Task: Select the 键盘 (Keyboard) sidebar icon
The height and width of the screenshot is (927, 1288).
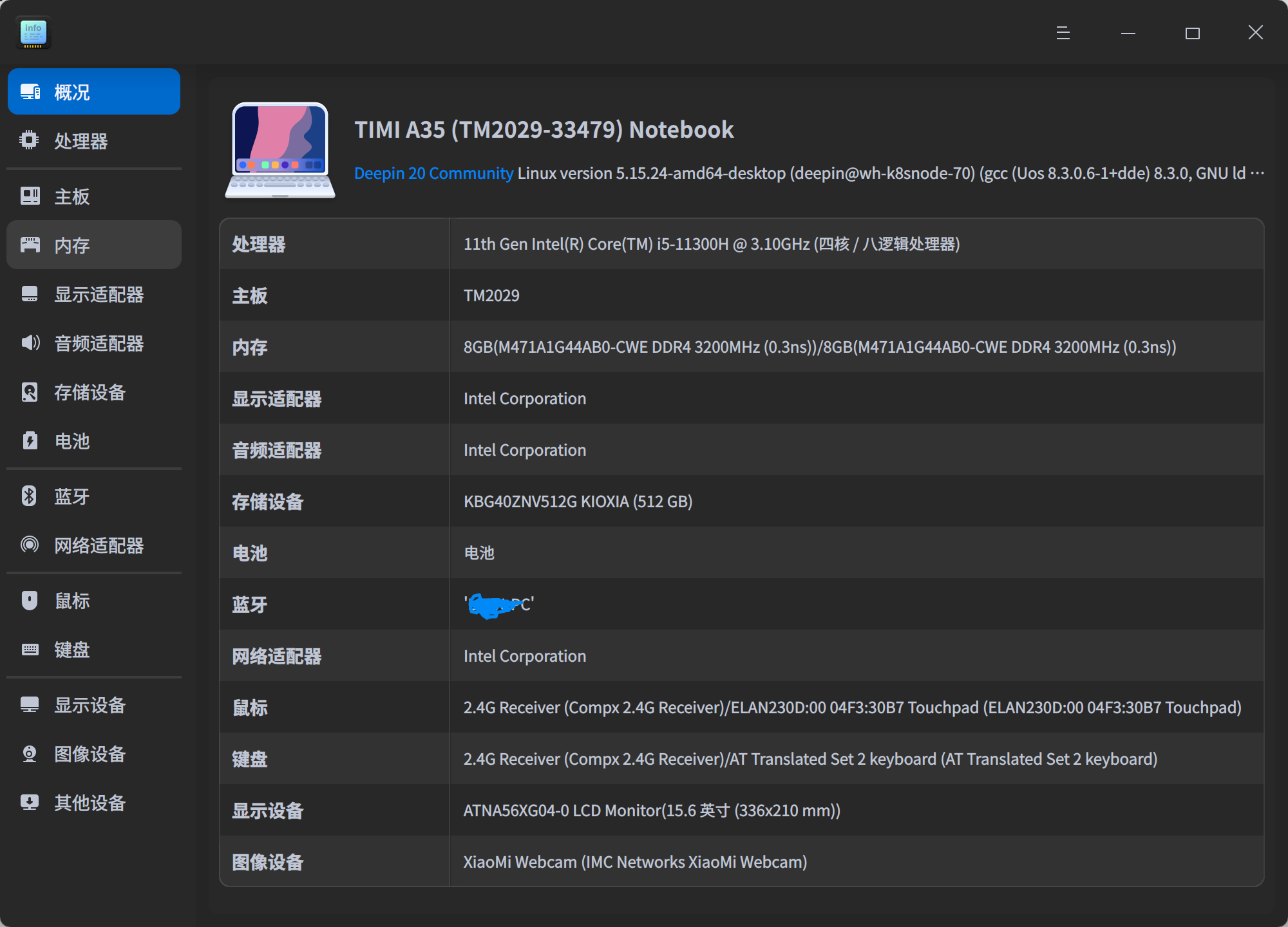Action: point(30,650)
